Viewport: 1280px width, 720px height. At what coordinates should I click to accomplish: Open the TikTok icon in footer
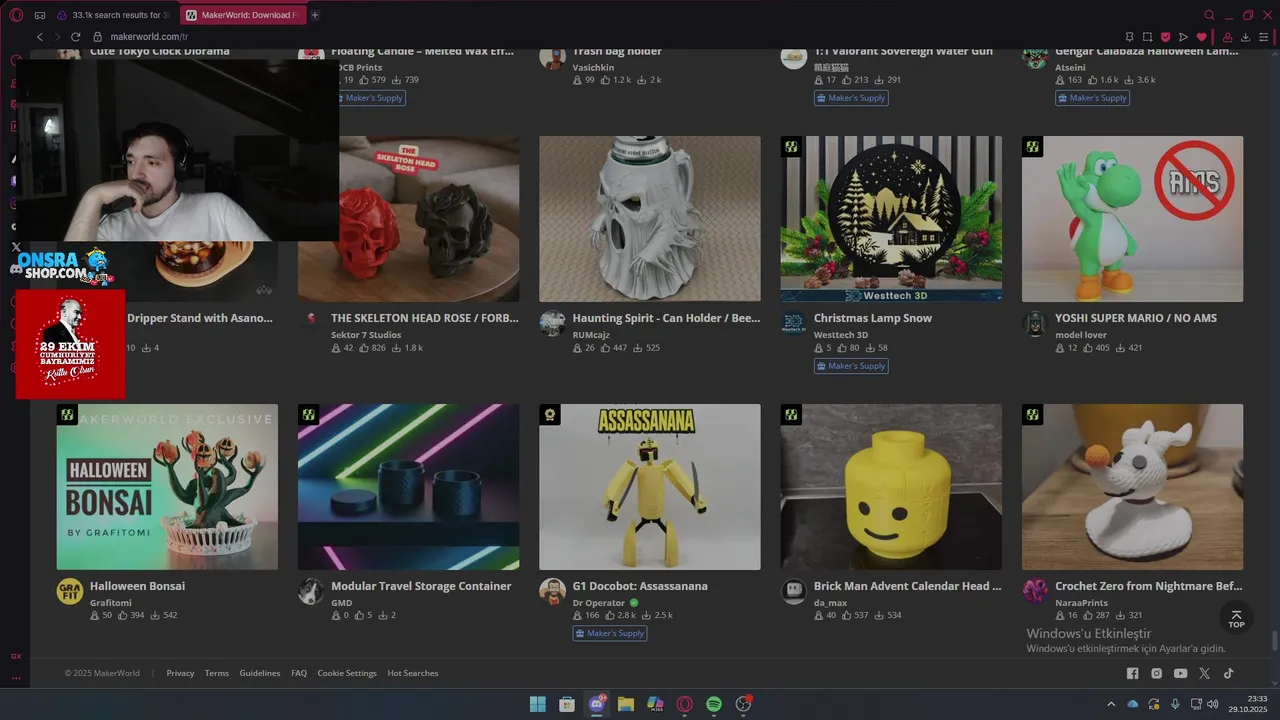[x=1229, y=674]
